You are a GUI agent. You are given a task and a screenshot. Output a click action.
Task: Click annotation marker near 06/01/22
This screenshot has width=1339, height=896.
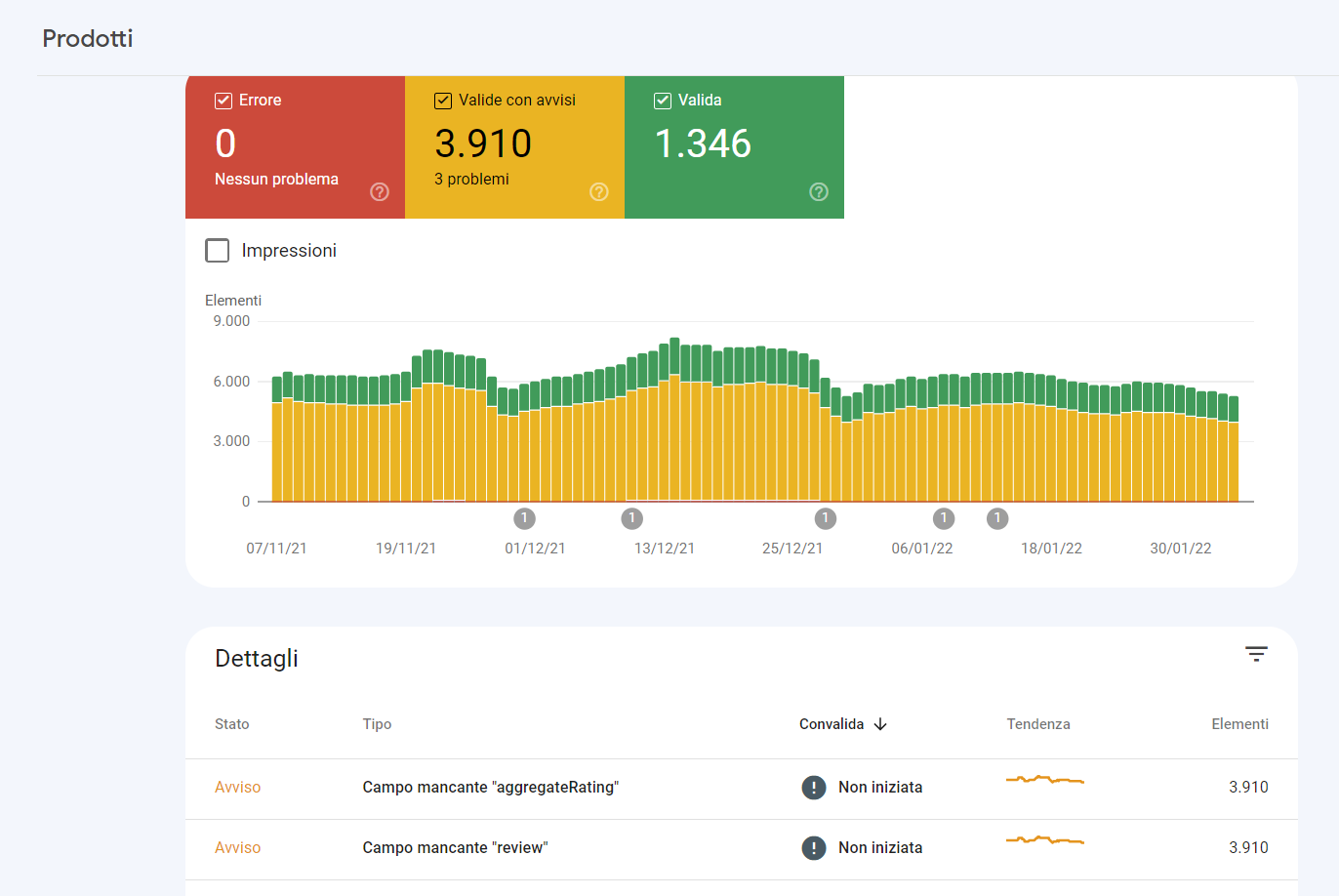[x=944, y=518]
